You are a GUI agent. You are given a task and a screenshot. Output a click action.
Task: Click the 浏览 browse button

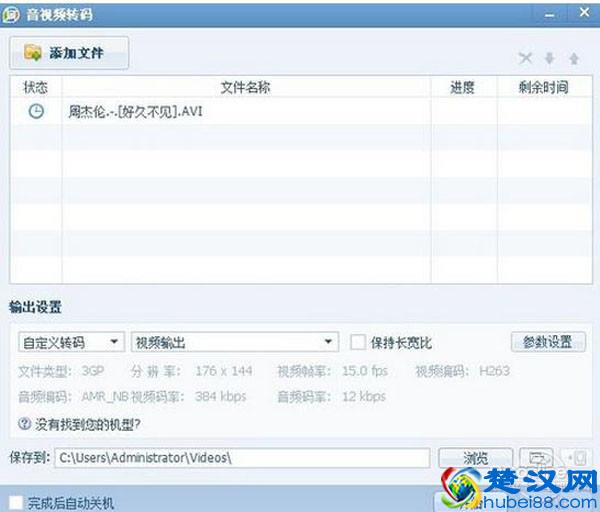(x=475, y=458)
